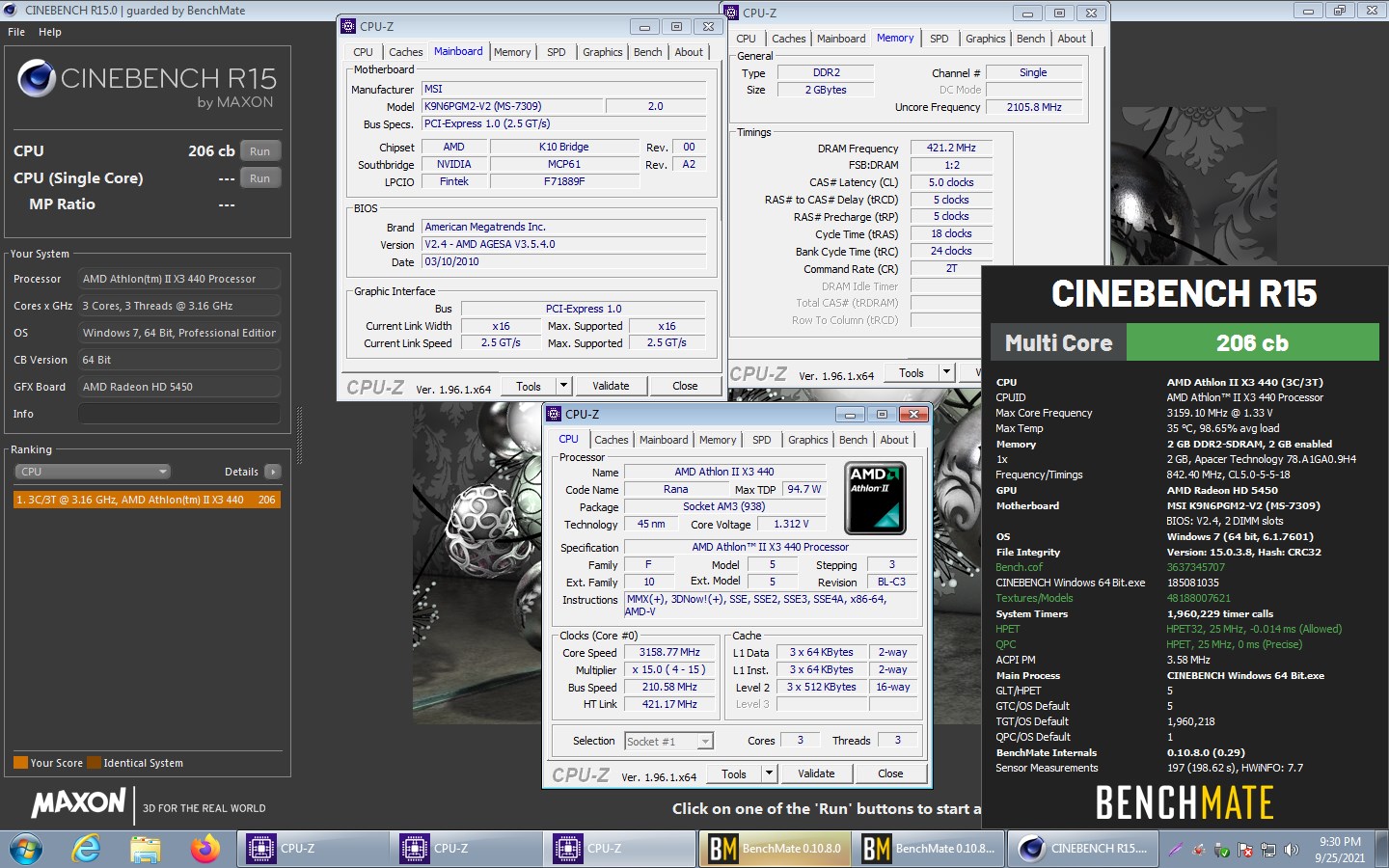Open the Action Center flag tray icon

(1245, 850)
